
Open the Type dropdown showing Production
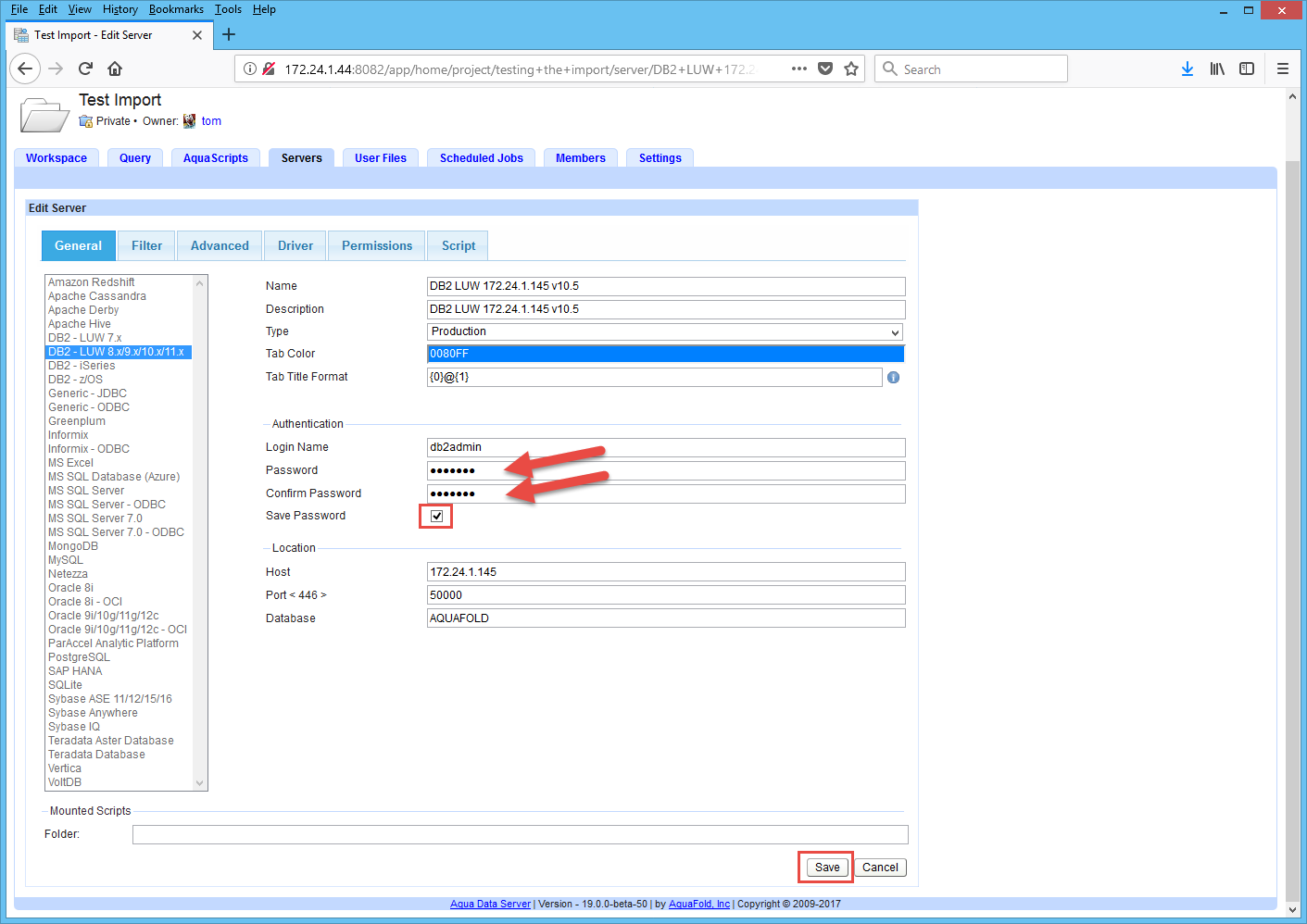[665, 331]
